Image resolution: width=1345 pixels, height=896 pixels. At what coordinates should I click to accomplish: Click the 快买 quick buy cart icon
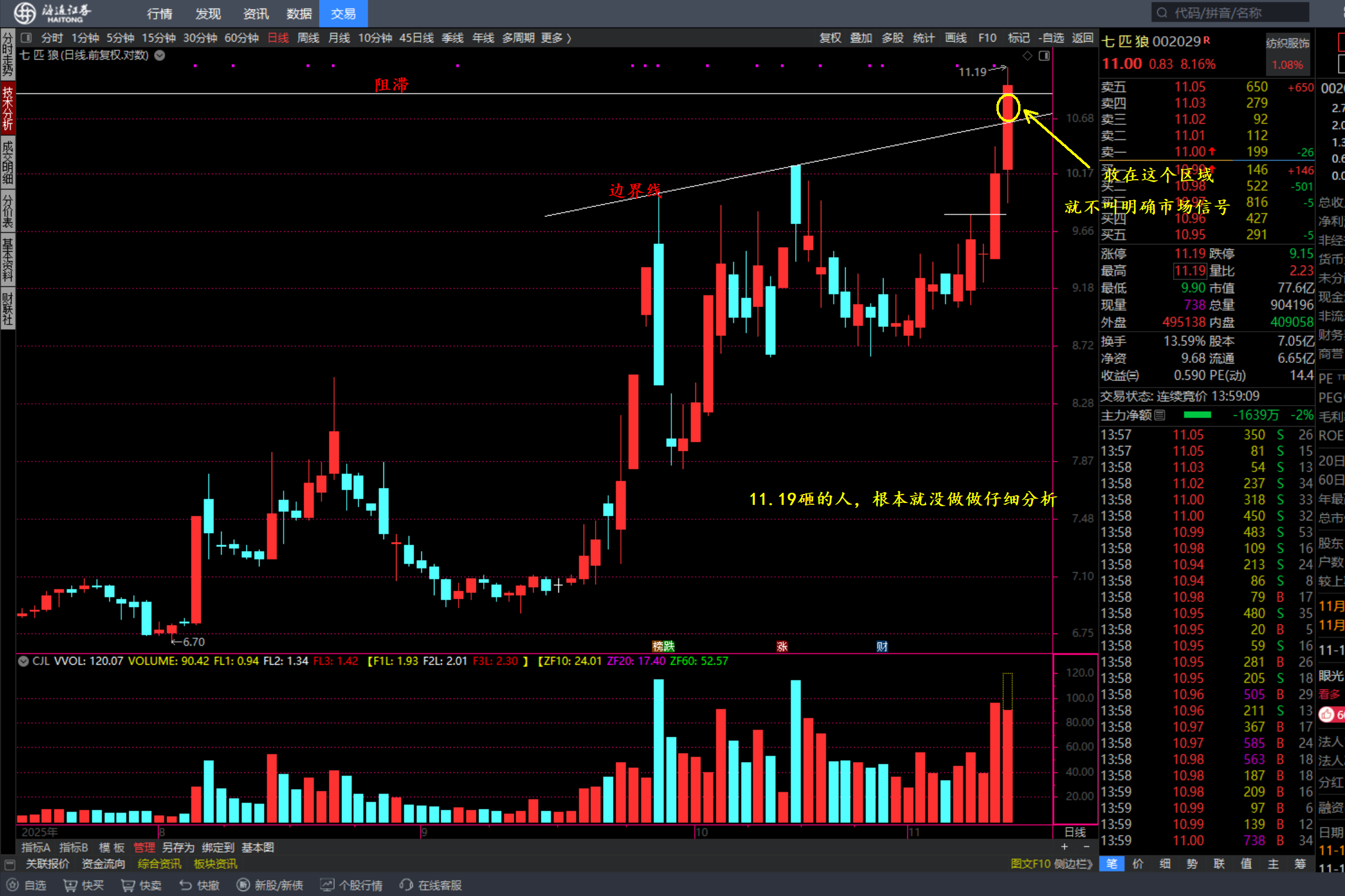tap(70, 885)
